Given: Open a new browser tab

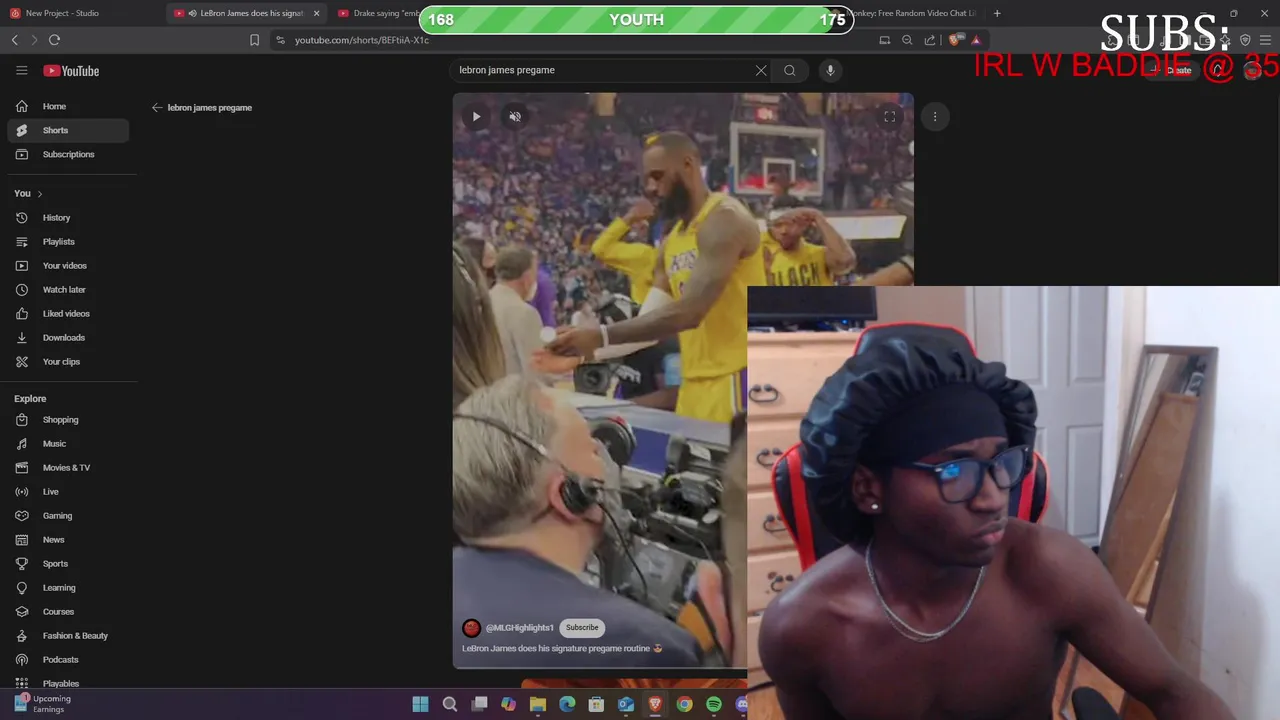Looking at the screenshot, I should tap(997, 13).
